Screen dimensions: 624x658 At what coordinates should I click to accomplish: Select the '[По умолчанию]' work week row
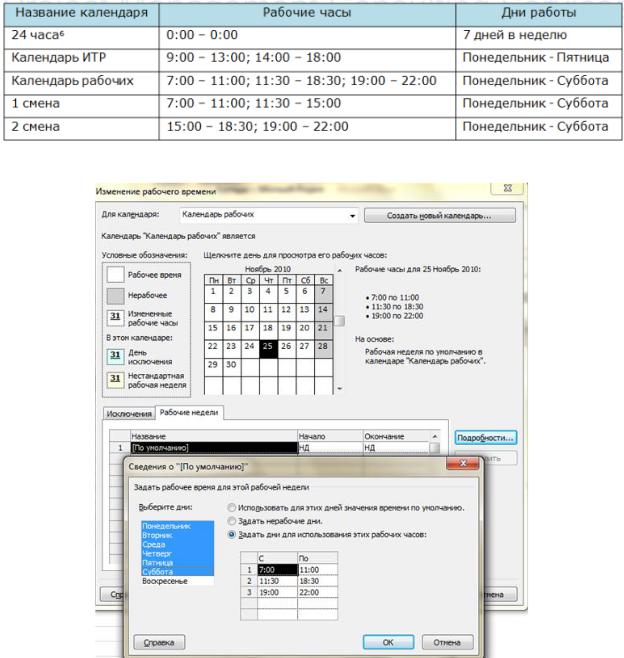214,448
